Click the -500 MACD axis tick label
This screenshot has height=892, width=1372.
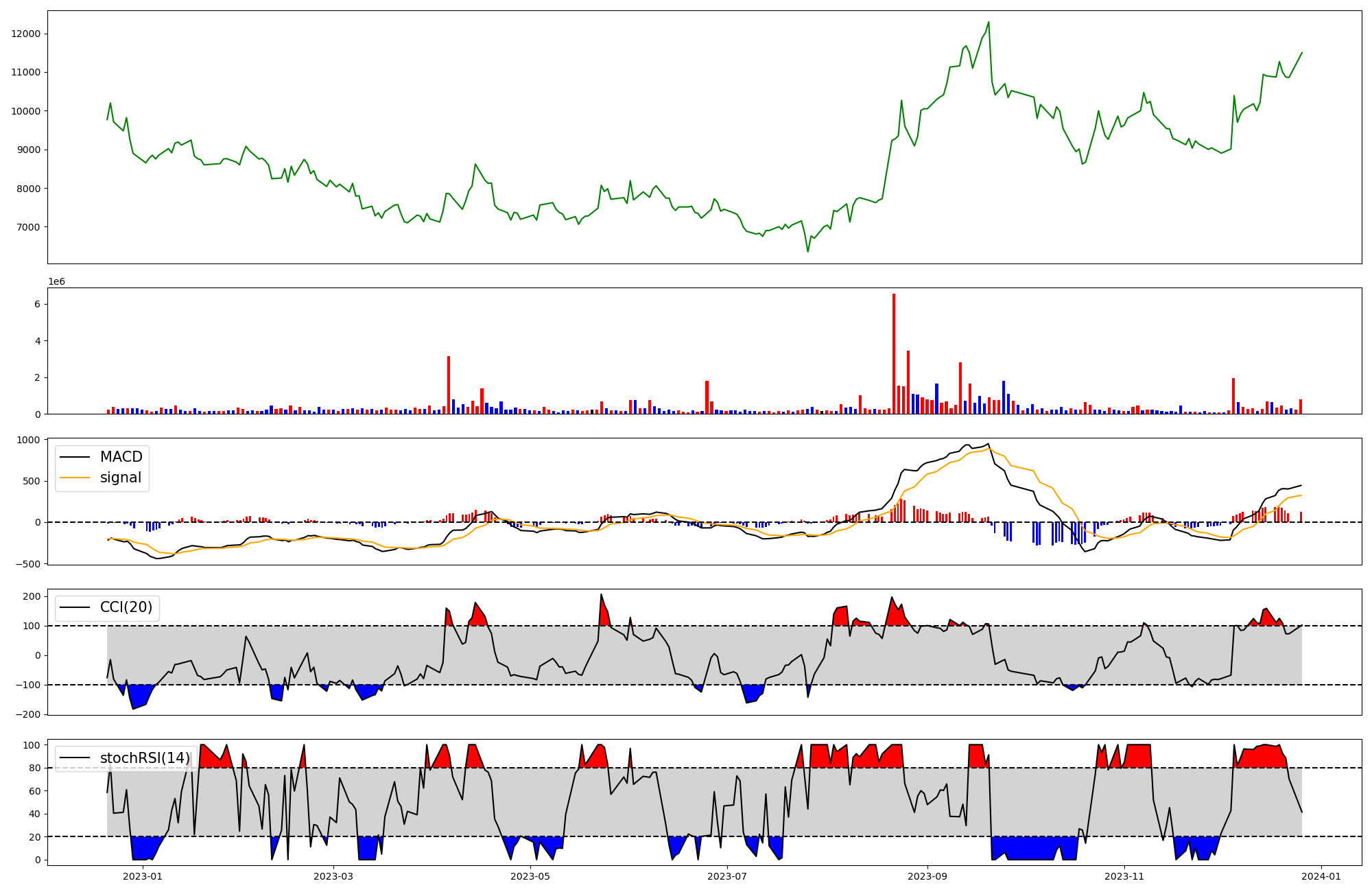[29, 564]
